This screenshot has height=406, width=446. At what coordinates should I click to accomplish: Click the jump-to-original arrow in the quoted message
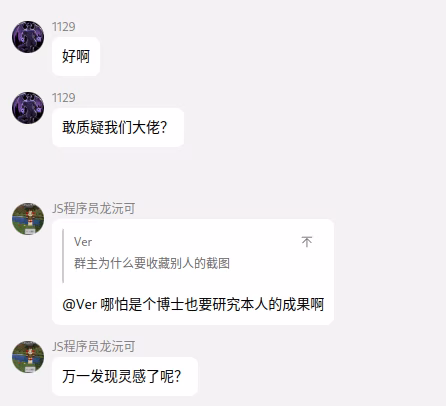[307, 242]
